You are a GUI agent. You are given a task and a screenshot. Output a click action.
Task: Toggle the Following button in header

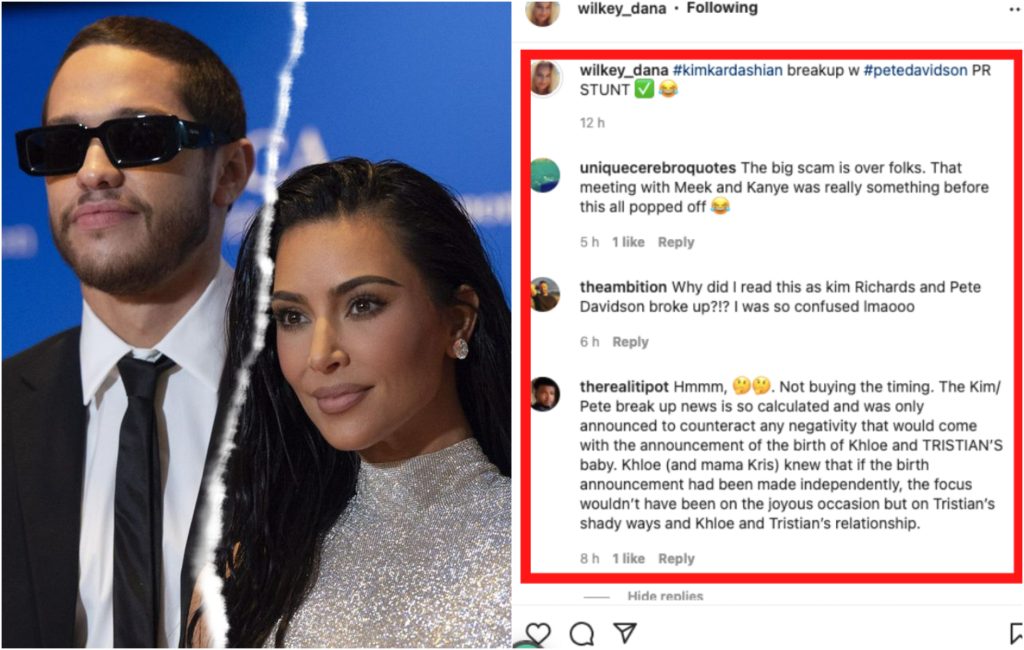pos(722,8)
